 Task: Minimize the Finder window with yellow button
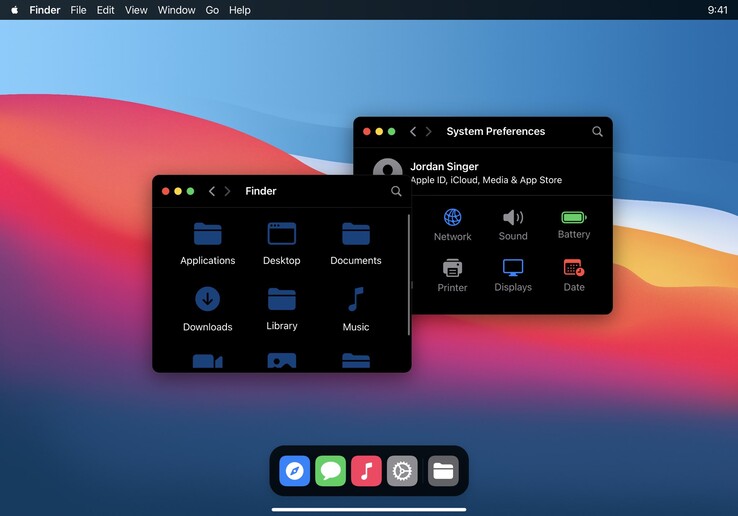pyautogui.click(x=178, y=191)
